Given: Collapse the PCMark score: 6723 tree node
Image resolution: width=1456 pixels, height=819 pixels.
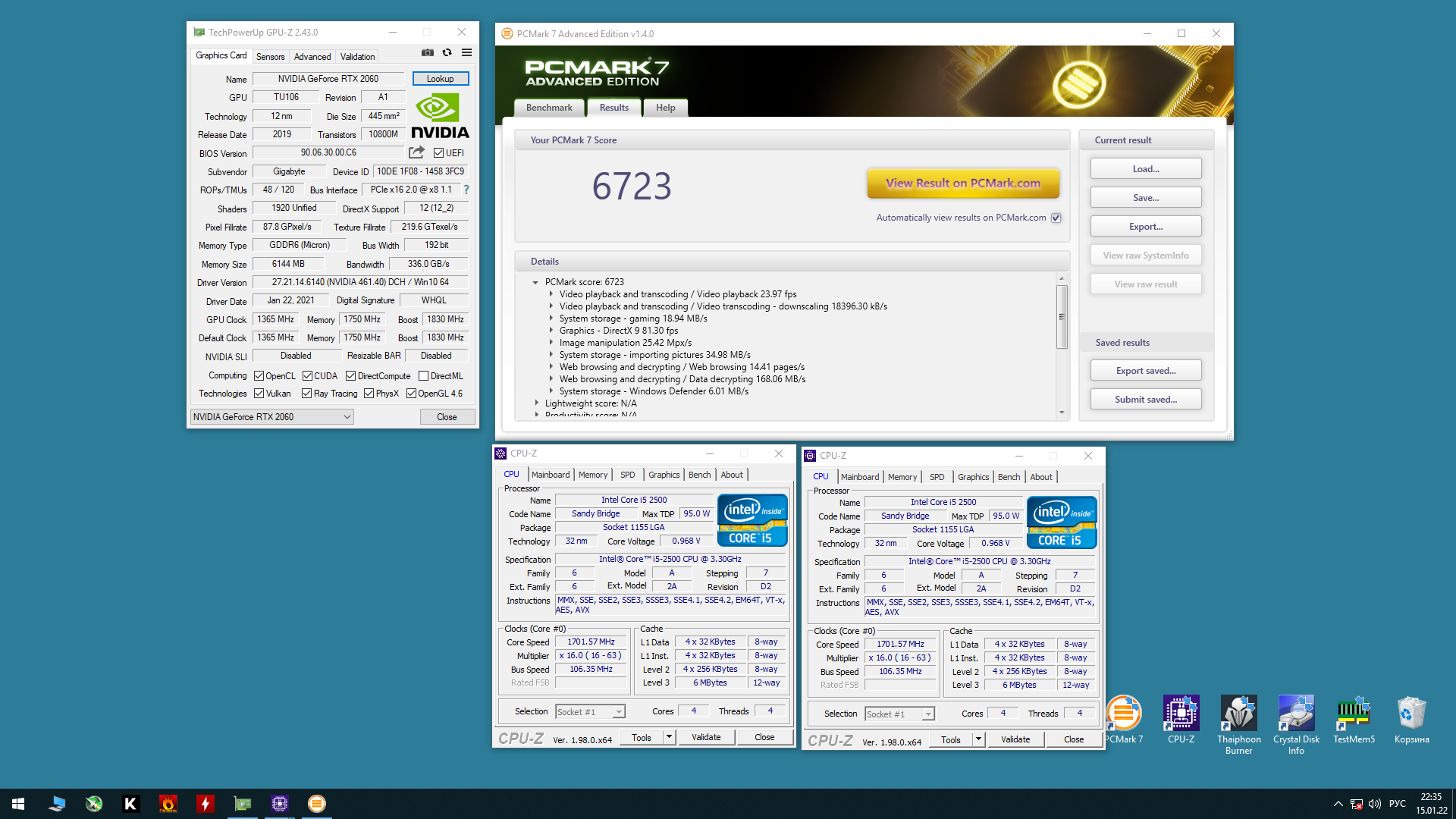Looking at the screenshot, I should pyautogui.click(x=535, y=282).
